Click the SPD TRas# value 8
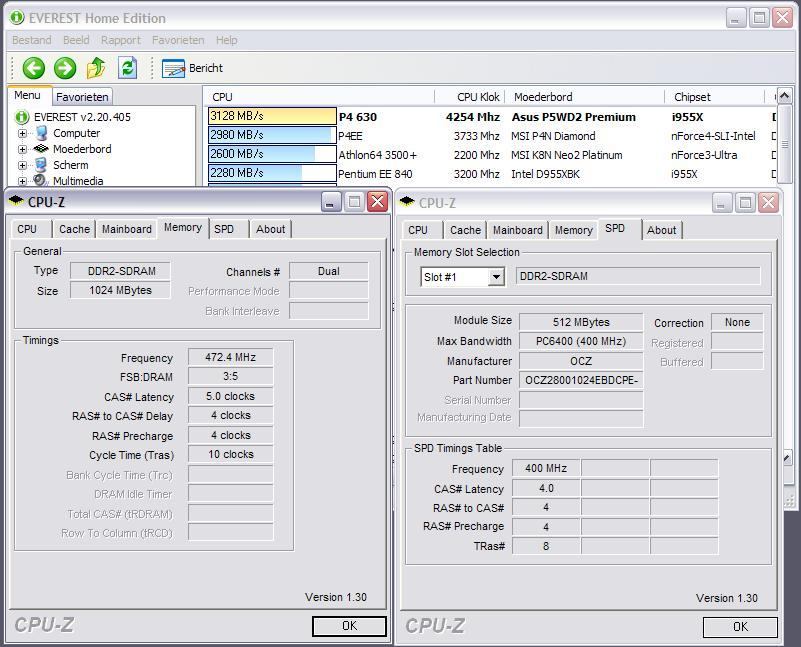This screenshot has height=647, width=801. [x=546, y=546]
